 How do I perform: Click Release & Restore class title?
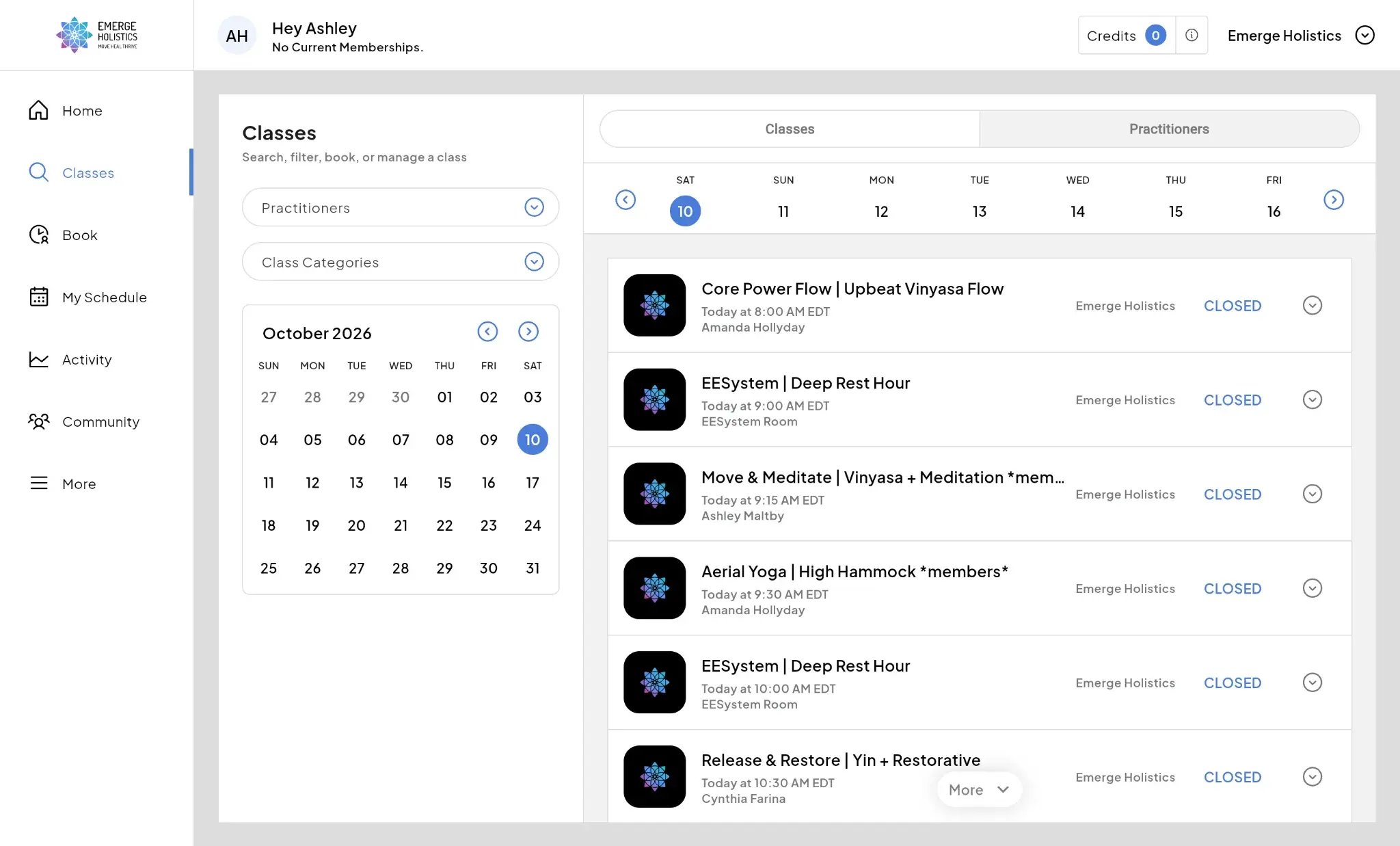pyautogui.click(x=841, y=760)
